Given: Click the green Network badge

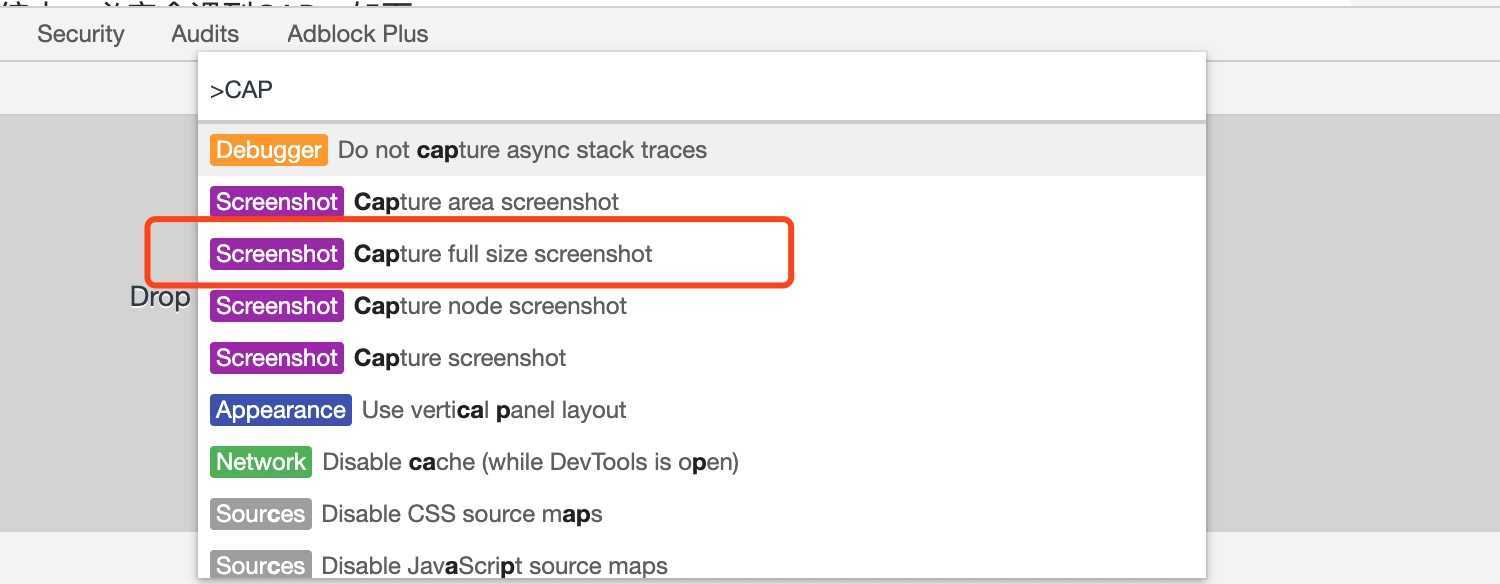Looking at the screenshot, I should pyautogui.click(x=261, y=462).
